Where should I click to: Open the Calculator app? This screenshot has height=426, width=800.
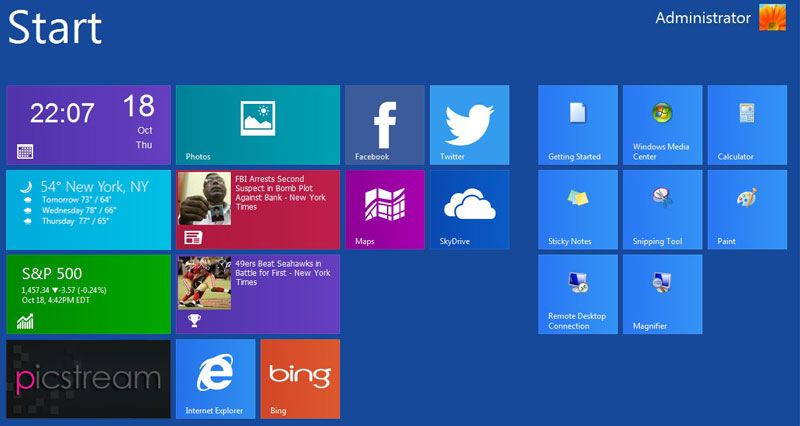(x=746, y=125)
